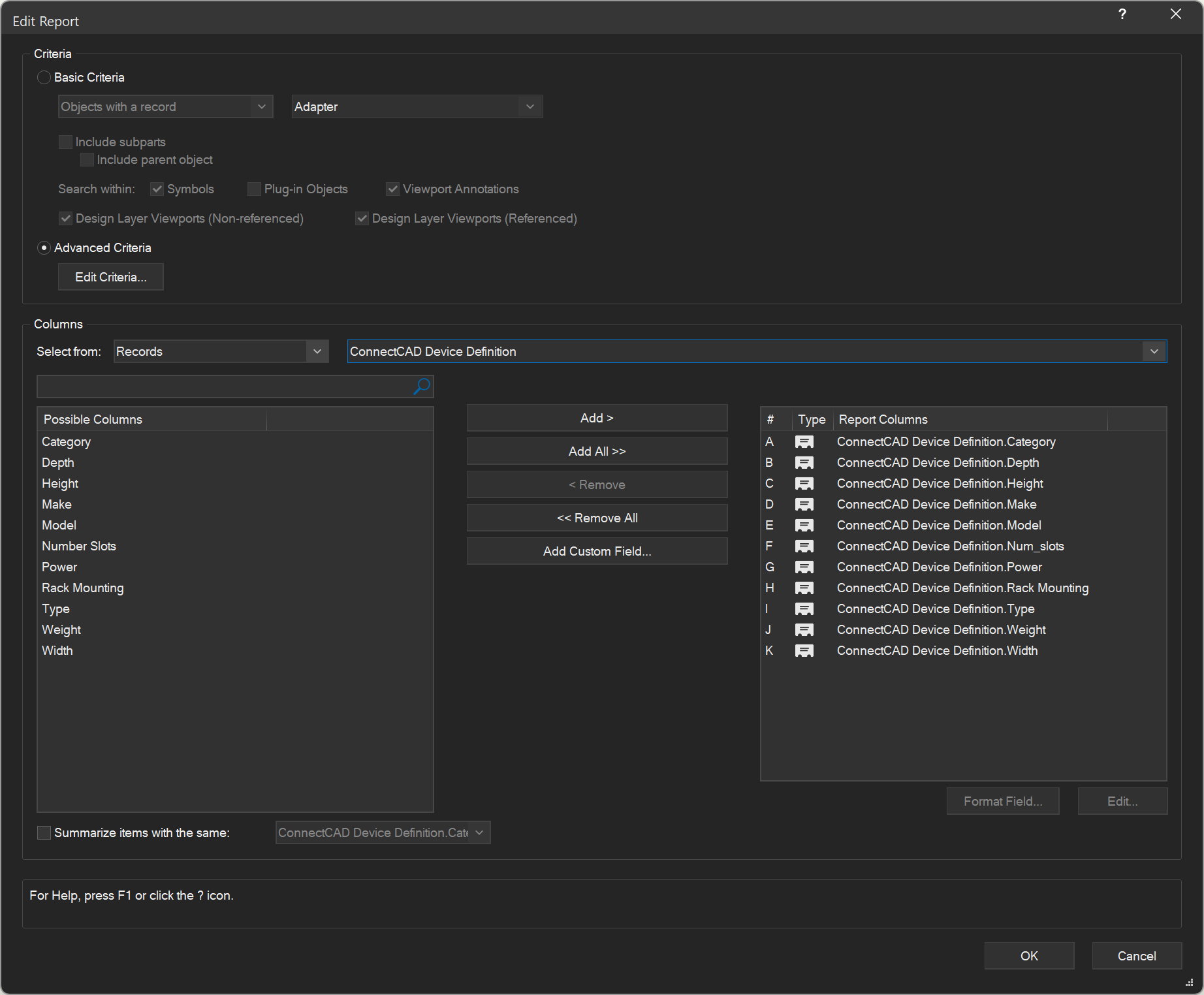Click the type icon beside Definition.Rack Mounting
The height and width of the screenshot is (995, 1204).
pyautogui.click(x=804, y=588)
